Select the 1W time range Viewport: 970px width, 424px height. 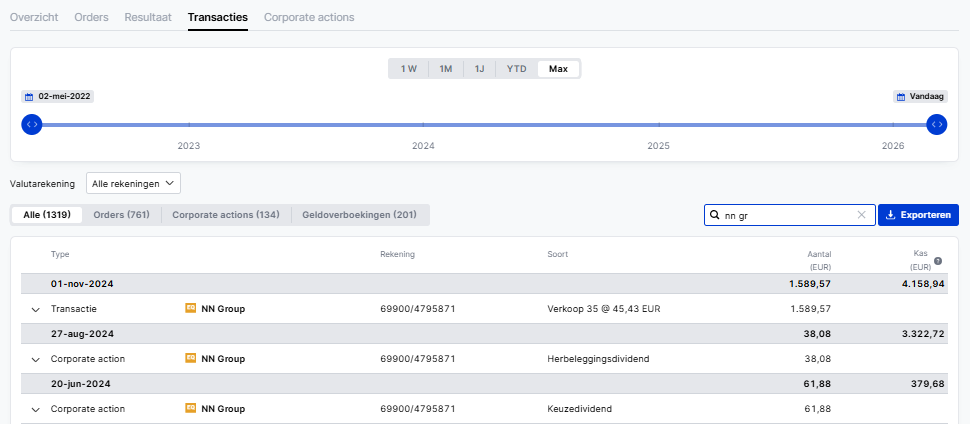408,69
